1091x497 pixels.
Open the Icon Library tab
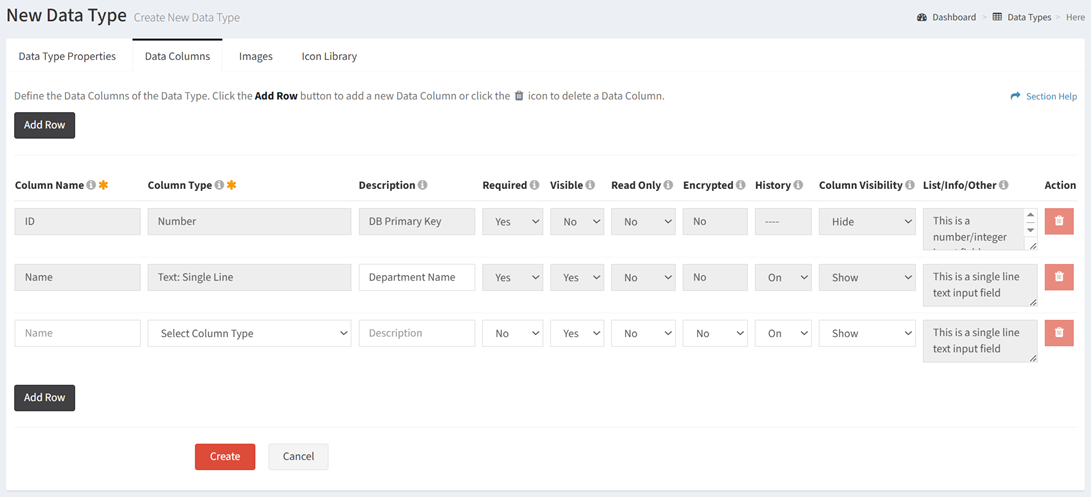pos(329,56)
